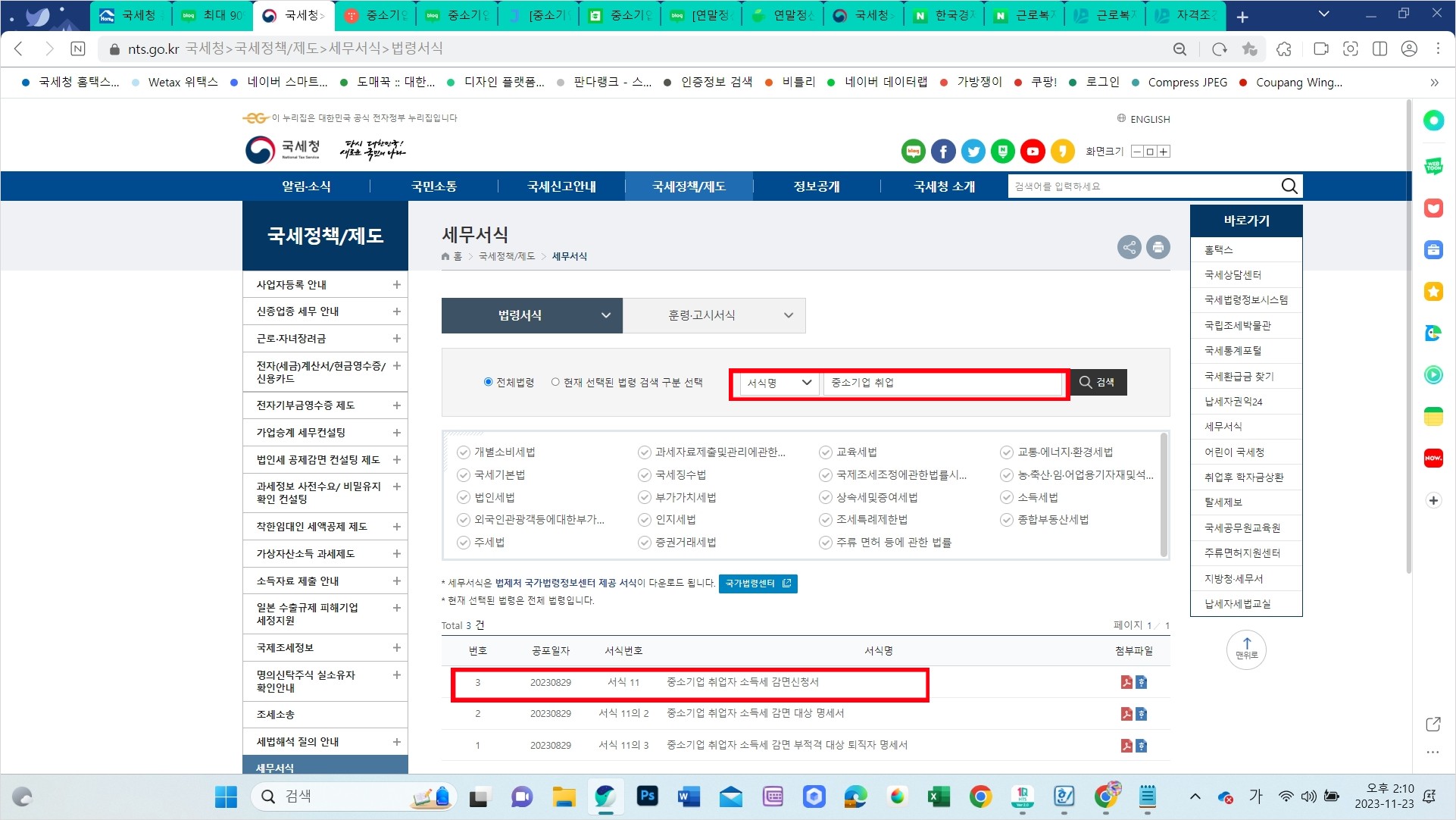Viewport: 1456px width, 820px height.
Task: Open the NTS YouTube channel icon
Action: pyautogui.click(x=1033, y=151)
